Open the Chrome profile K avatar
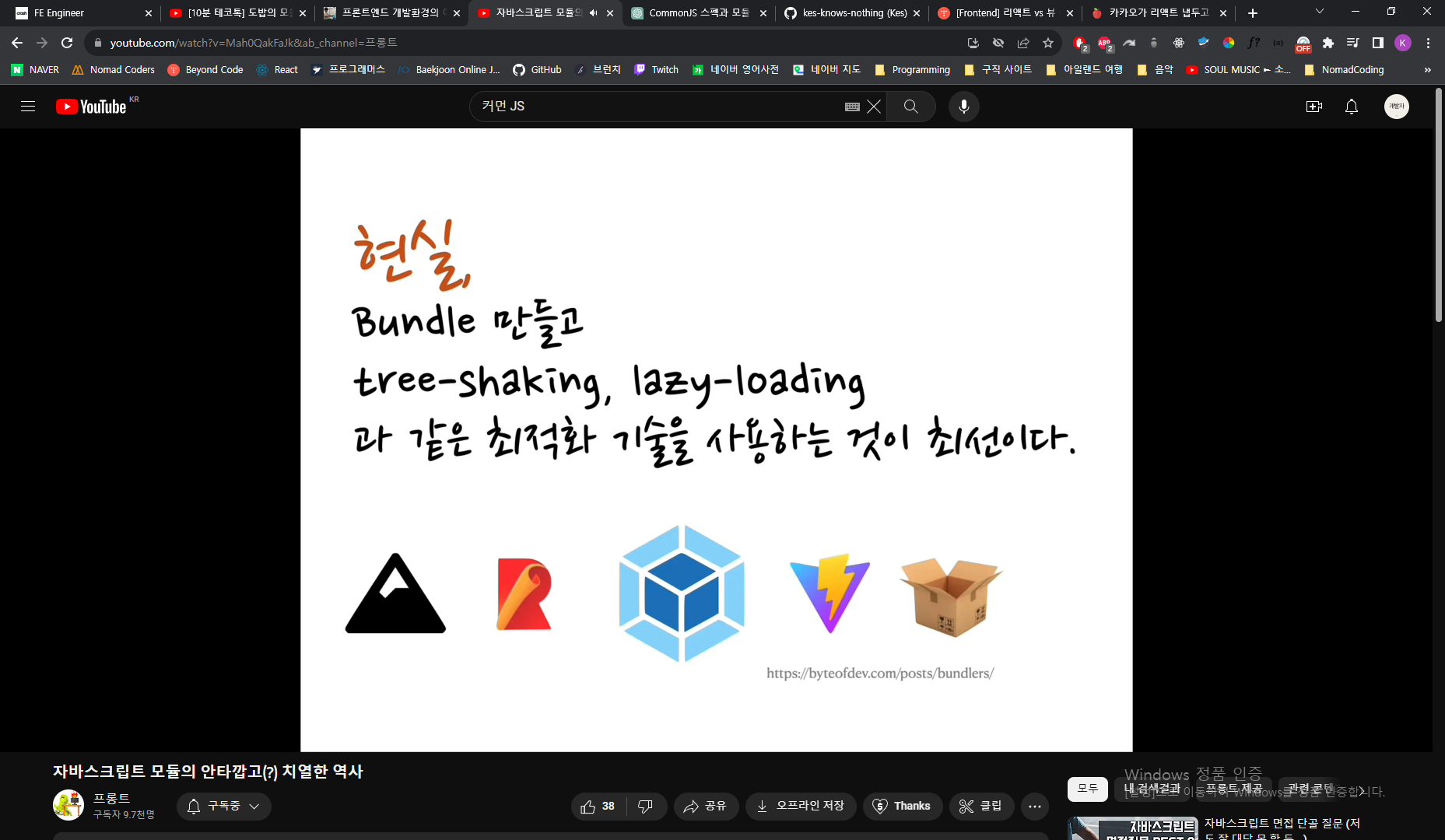 (x=1403, y=43)
